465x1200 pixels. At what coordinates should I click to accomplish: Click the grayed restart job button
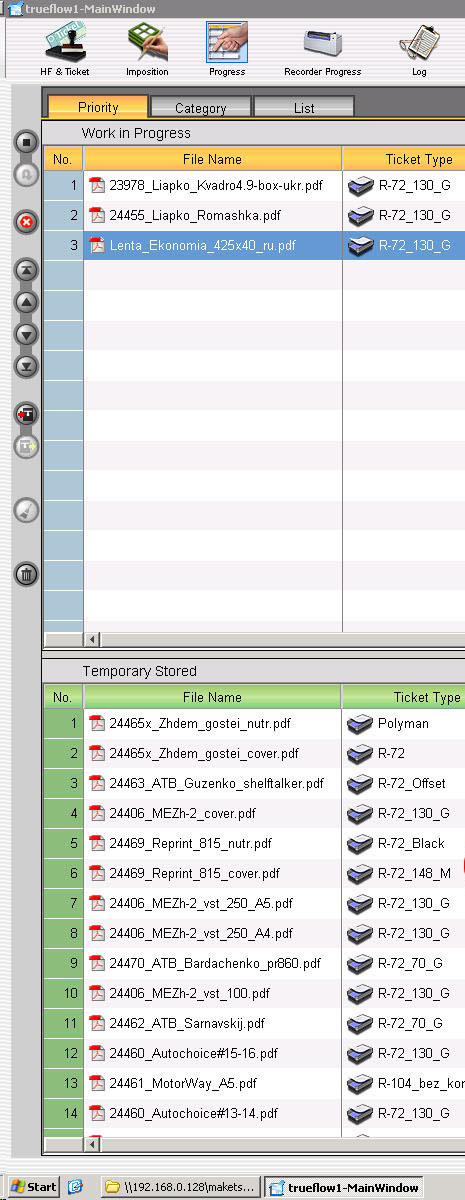[x=27, y=174]
